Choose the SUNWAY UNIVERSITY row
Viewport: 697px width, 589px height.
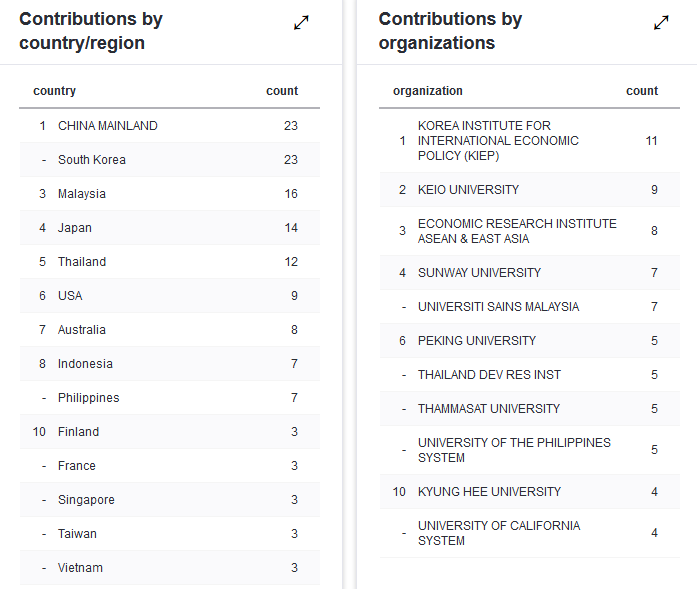[530, 272]
